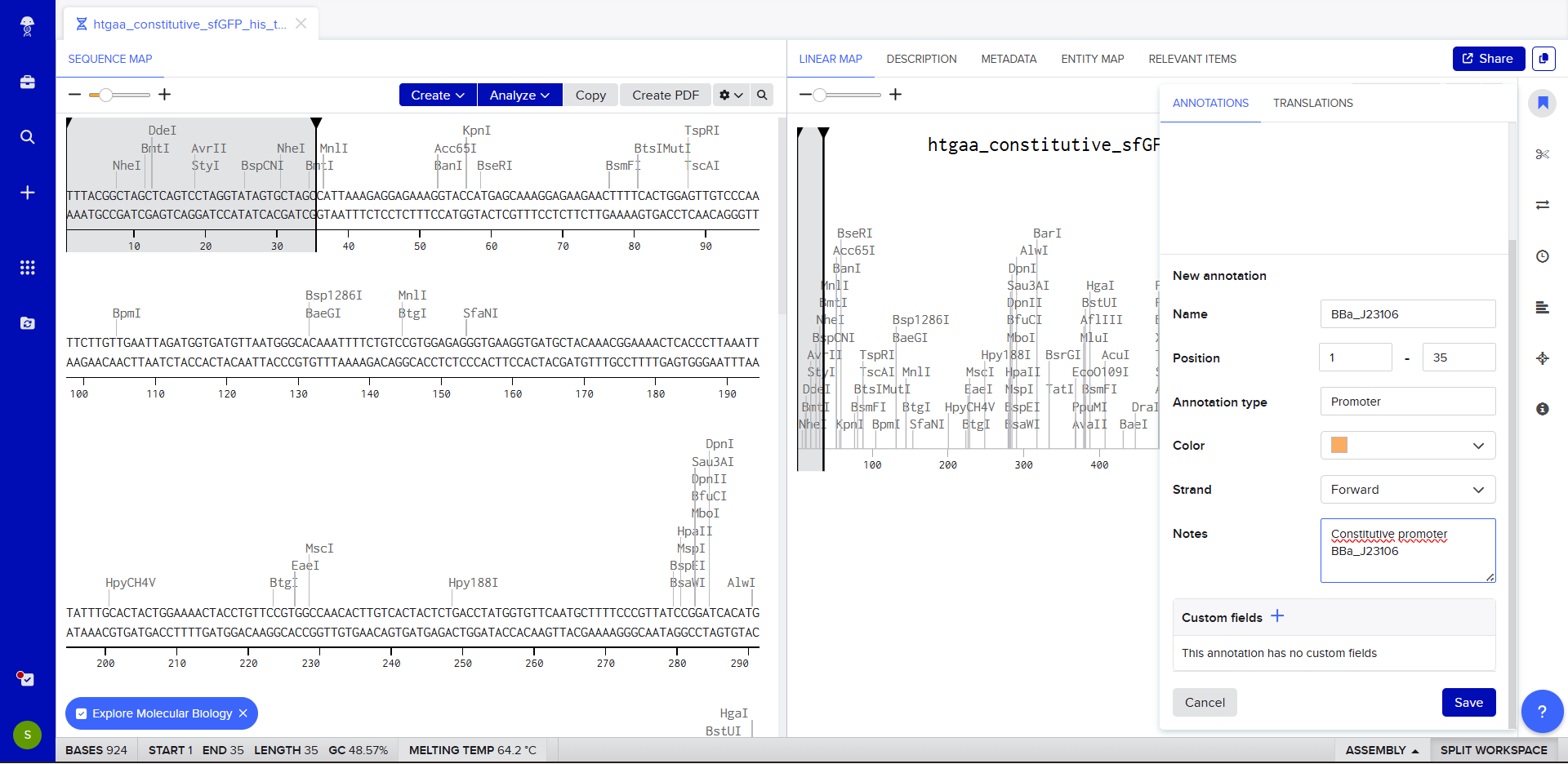
Task: Toggle Explore Molecular Biology checkbox
Action: 82,713
